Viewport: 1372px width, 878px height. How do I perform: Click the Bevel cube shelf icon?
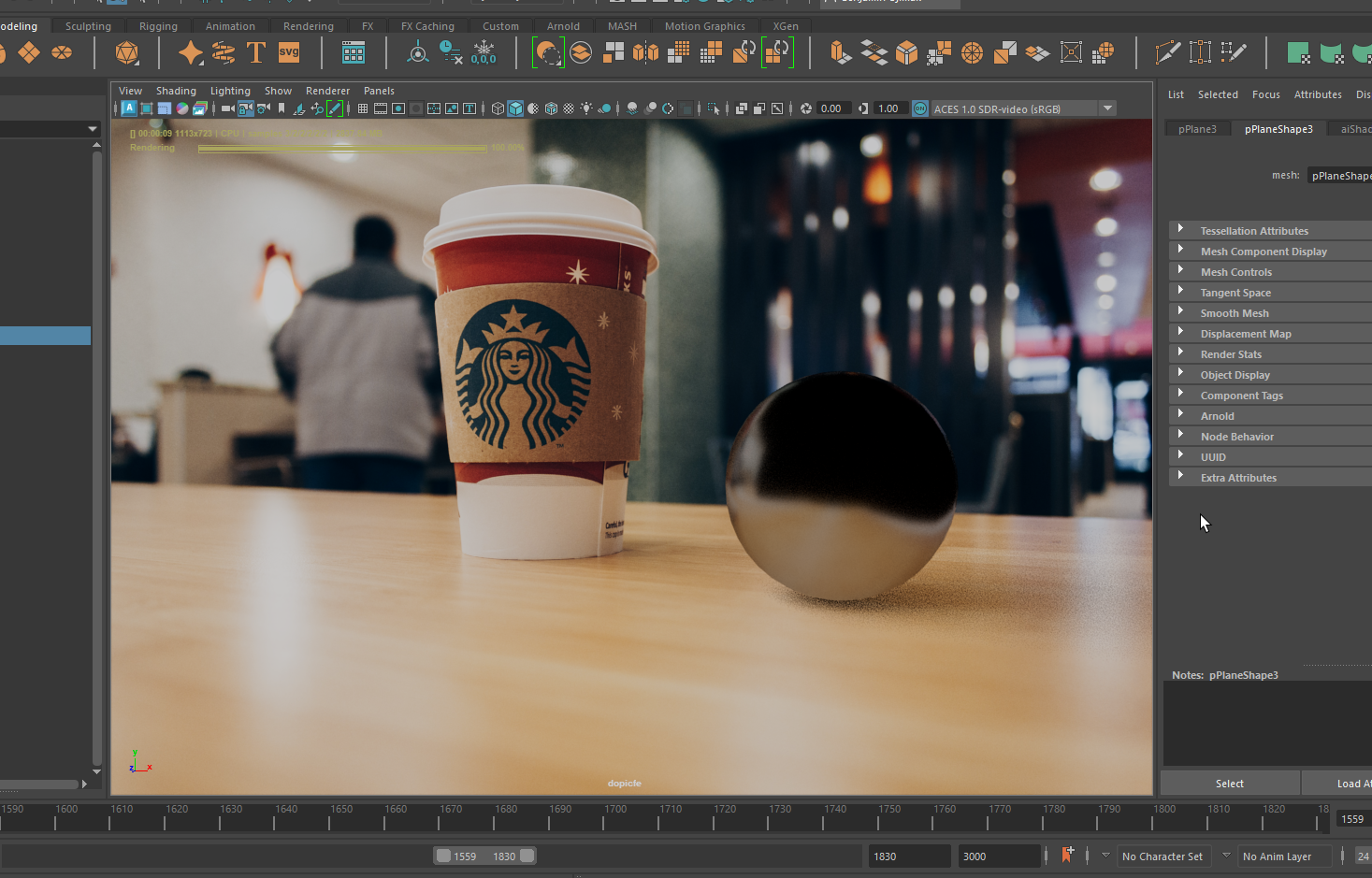[906, 53]
